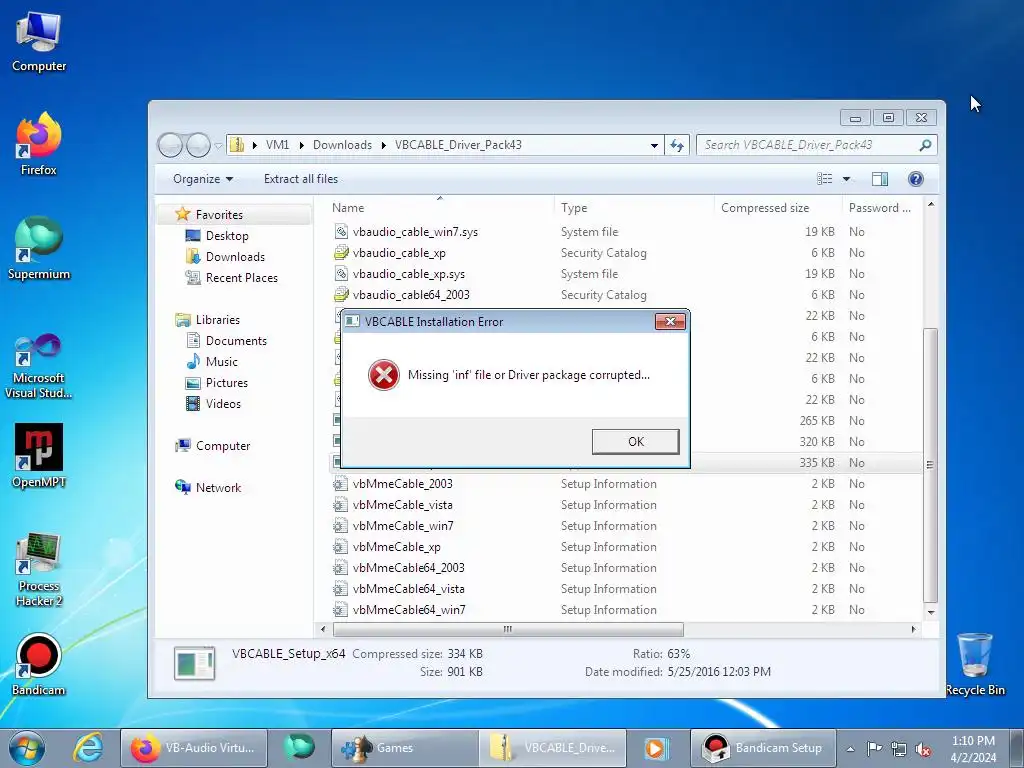Click the vertical scrollbar thumb
This screenshot has width=1024, height=768.
click(x=931, y=465)
